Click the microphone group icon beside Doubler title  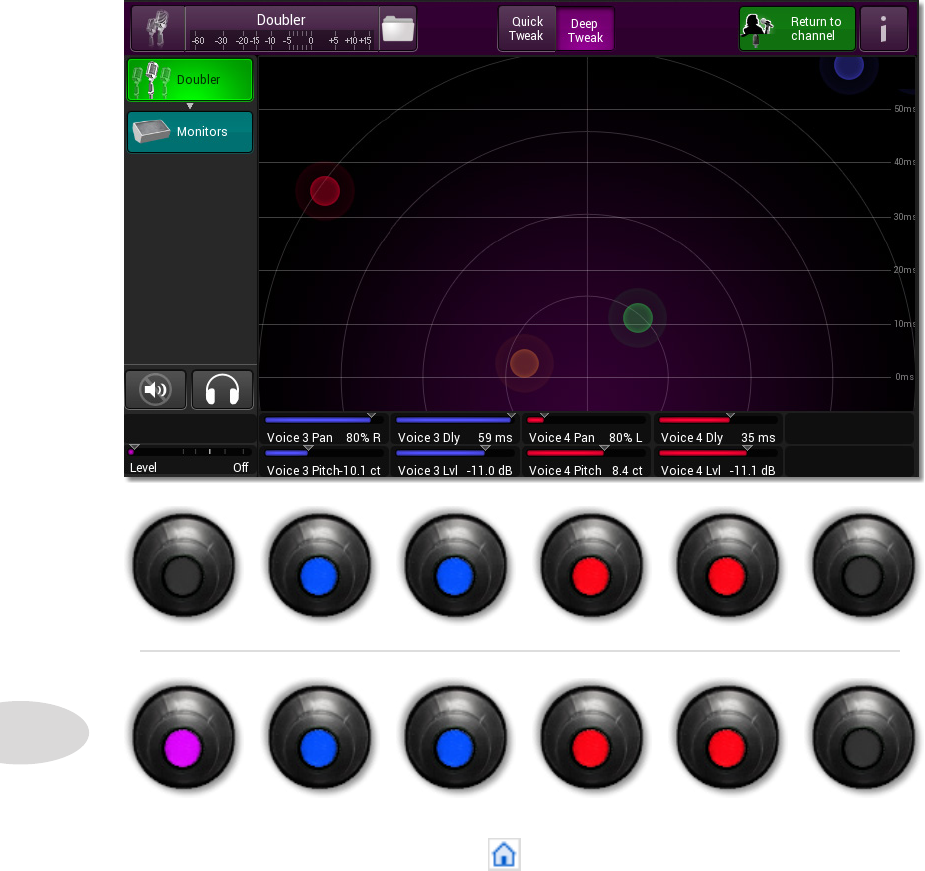(x=158, y=29)
